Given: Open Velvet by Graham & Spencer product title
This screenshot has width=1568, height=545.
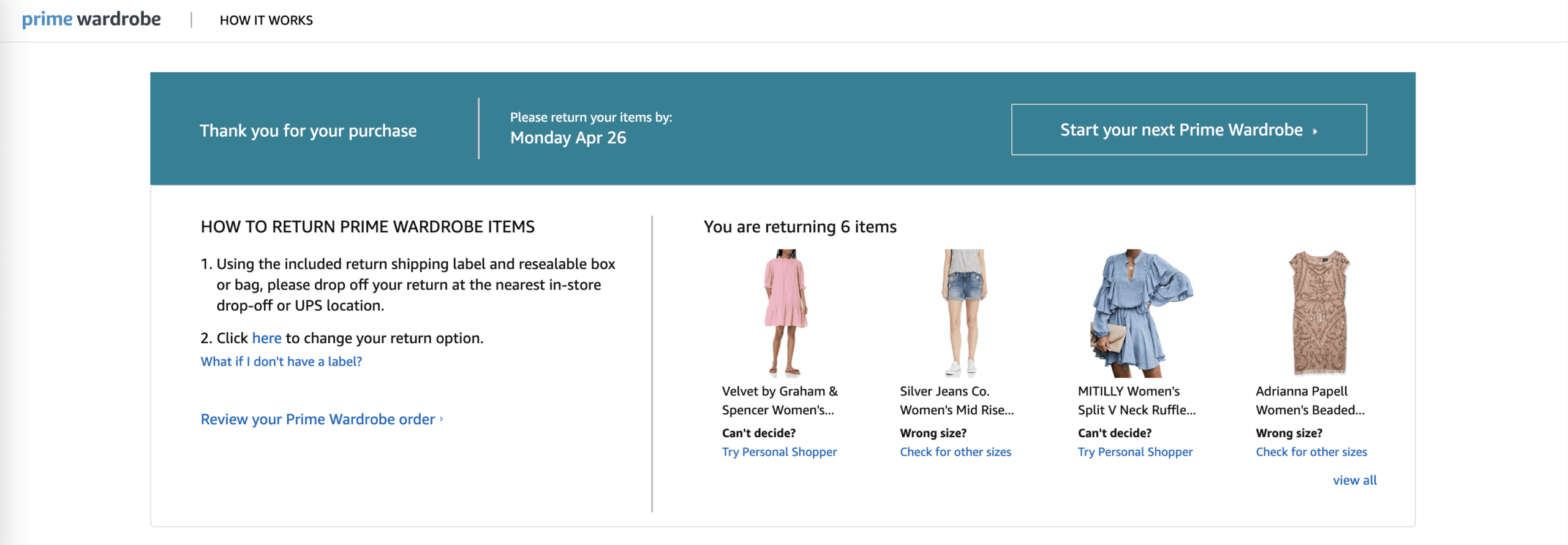Looking at the screenshot, I should click(779, 400).
